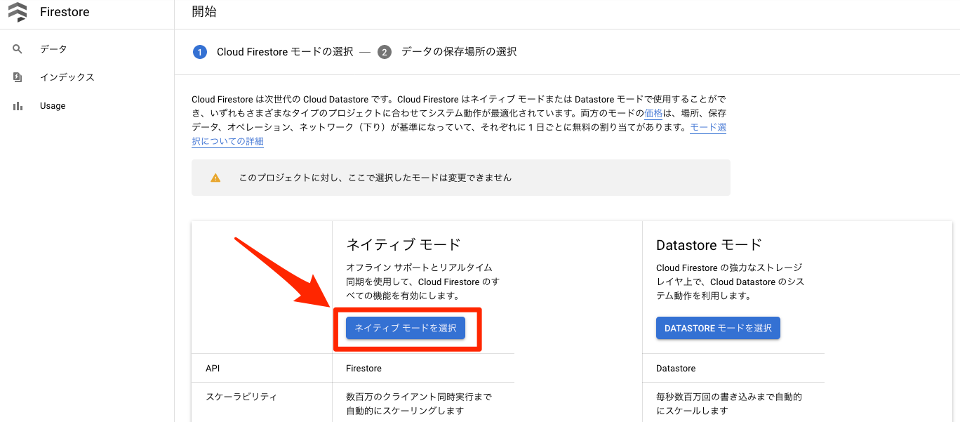Open the インデックス menu item
The height and width of the screenshot is (422, 960).
(67, 77)
